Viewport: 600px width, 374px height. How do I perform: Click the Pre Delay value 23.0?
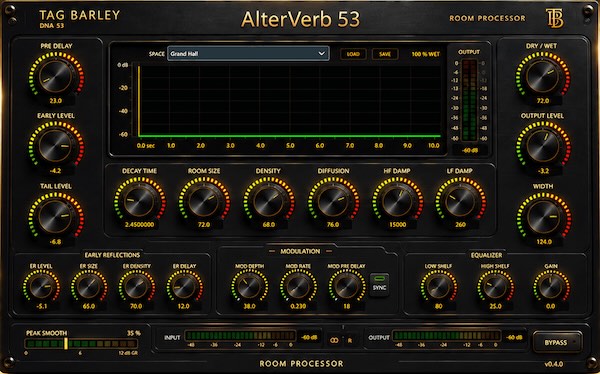click(56, 101)
